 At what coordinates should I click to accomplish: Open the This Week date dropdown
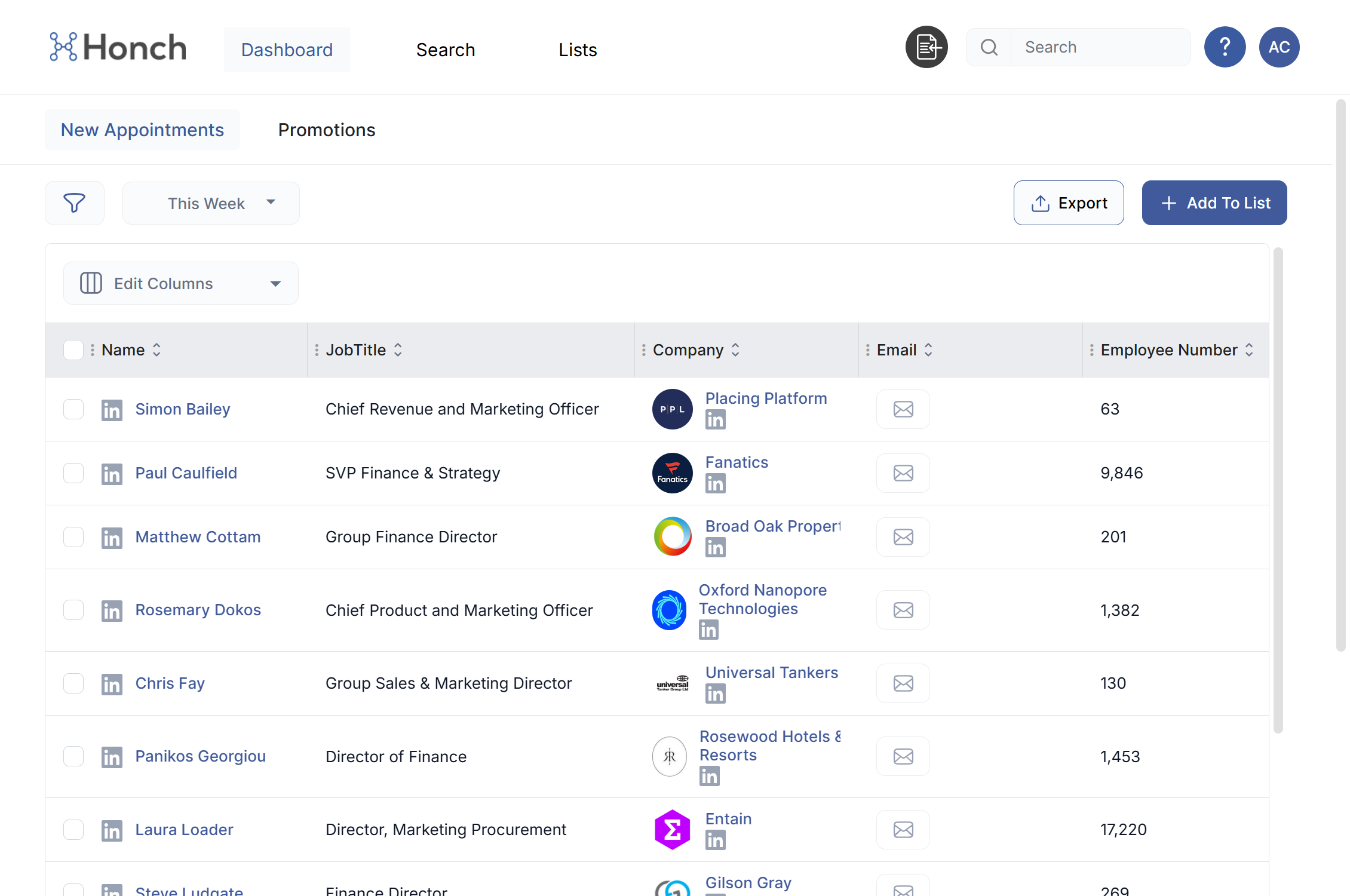click(211, 203)
